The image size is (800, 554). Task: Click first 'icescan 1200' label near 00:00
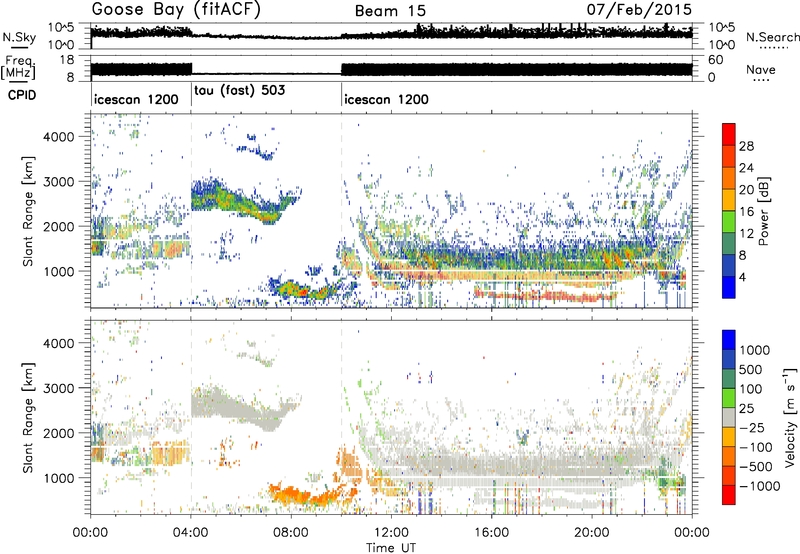point(136,99)
